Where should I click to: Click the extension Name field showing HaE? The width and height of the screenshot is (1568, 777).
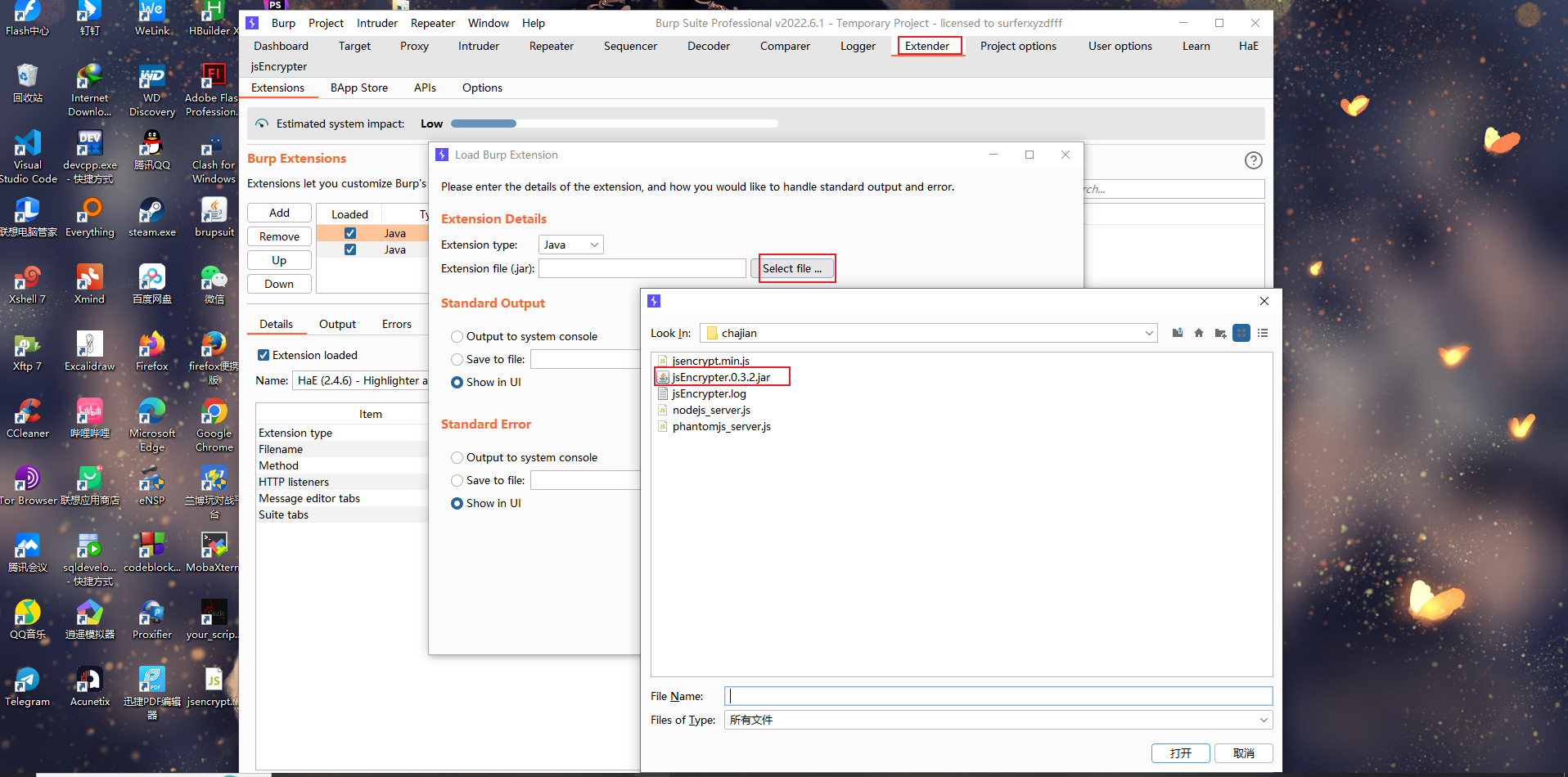point(360,380)
